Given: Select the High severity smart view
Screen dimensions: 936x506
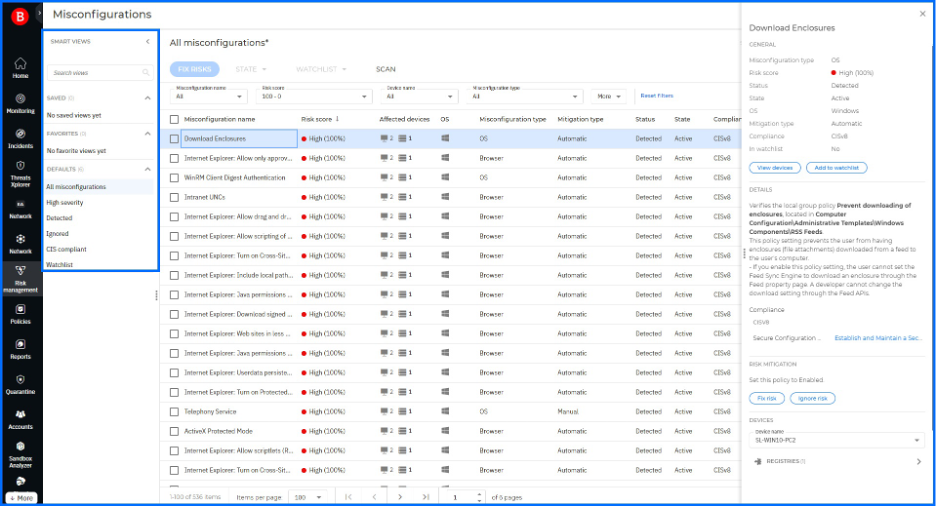Looking at the screenshot, I should tap(65, 203).
